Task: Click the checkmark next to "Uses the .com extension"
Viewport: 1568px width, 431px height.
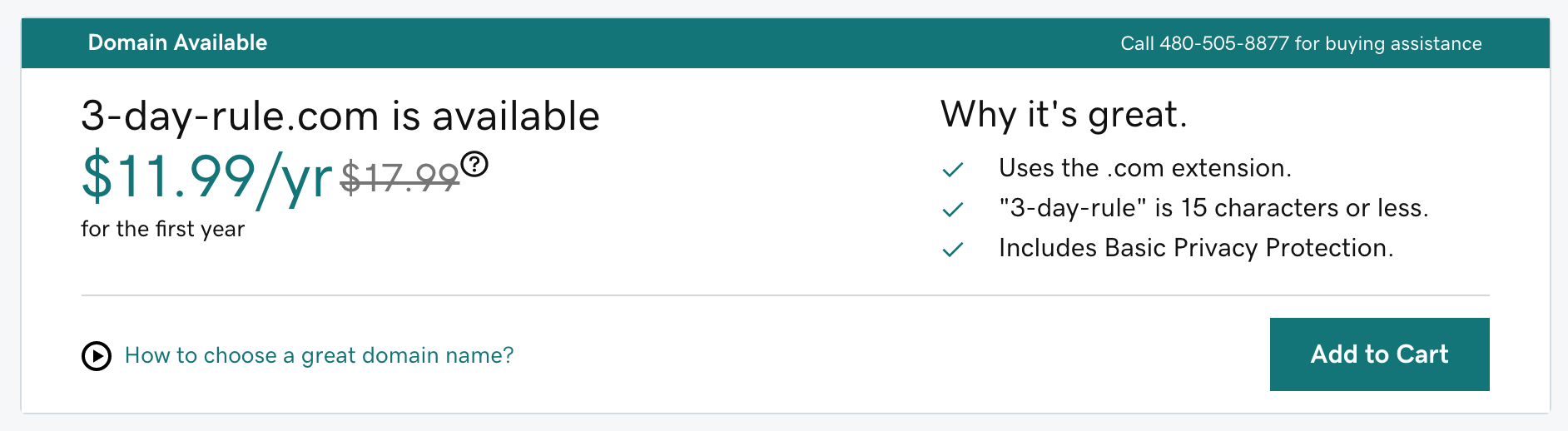Action: (953, 170)
